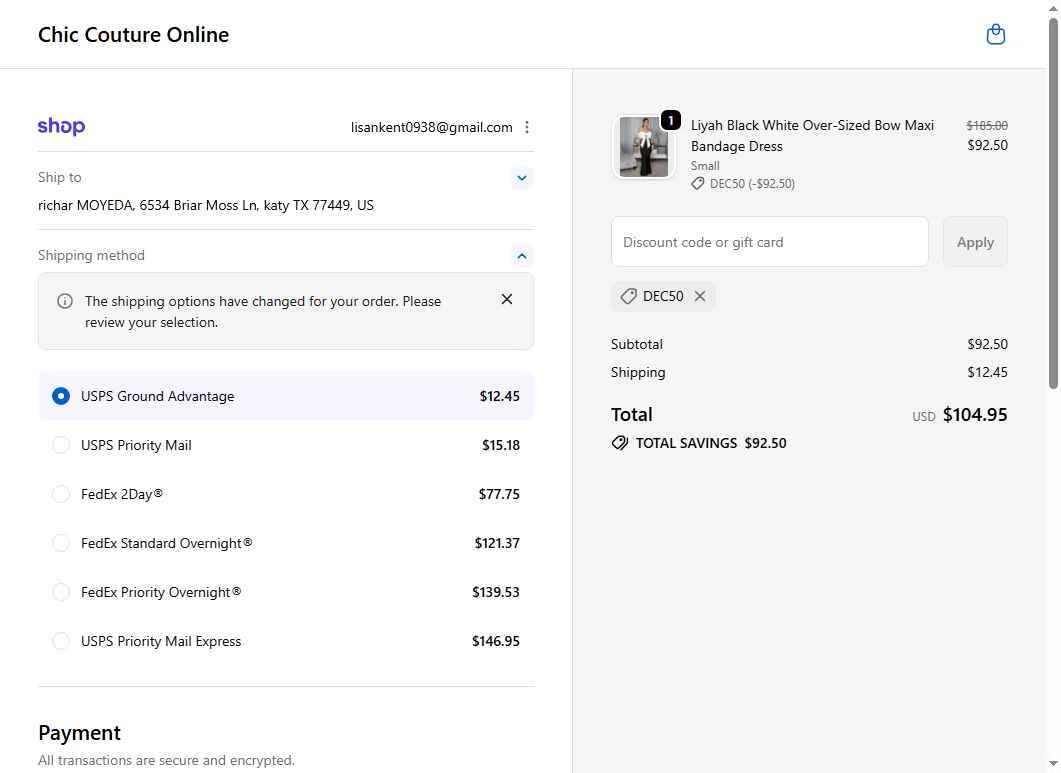The image size is (1061, 773).
Task: Click the $77.75 FedEx 2Day price
Action: point(499,494)
